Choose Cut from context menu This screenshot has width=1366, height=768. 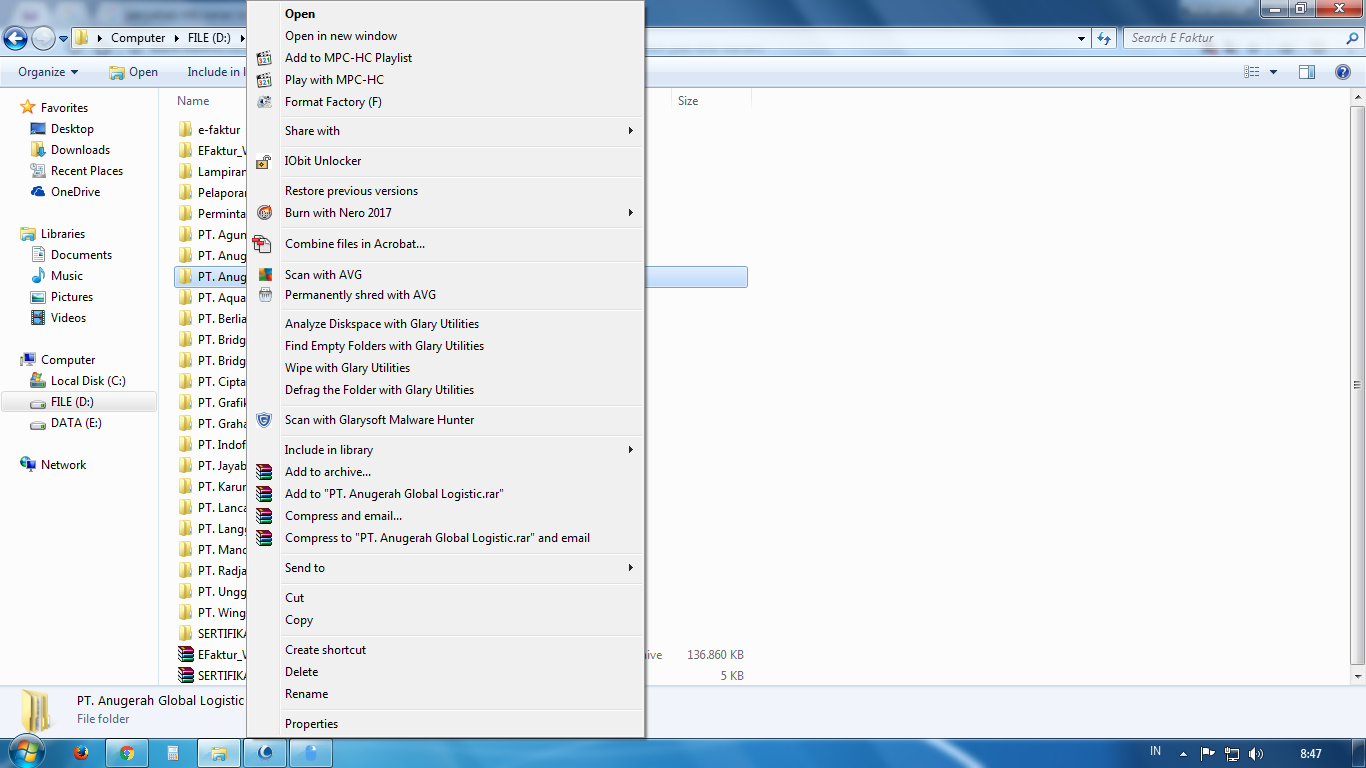294,598
